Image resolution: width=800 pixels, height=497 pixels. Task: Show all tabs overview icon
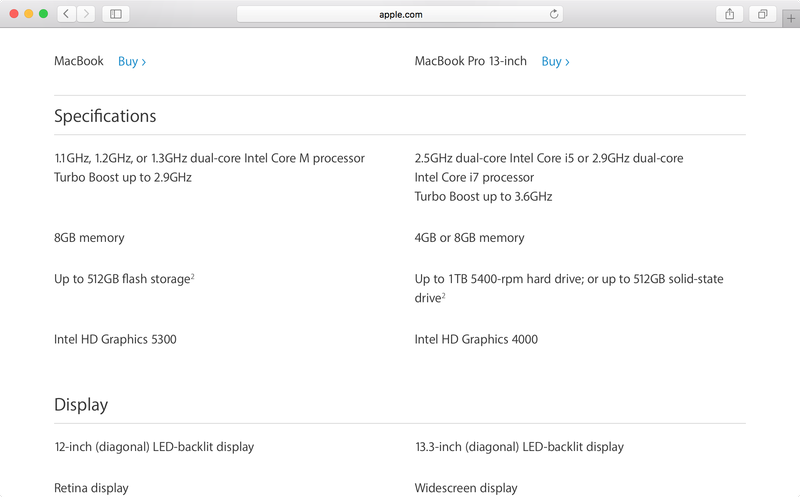tap(762, 14)
